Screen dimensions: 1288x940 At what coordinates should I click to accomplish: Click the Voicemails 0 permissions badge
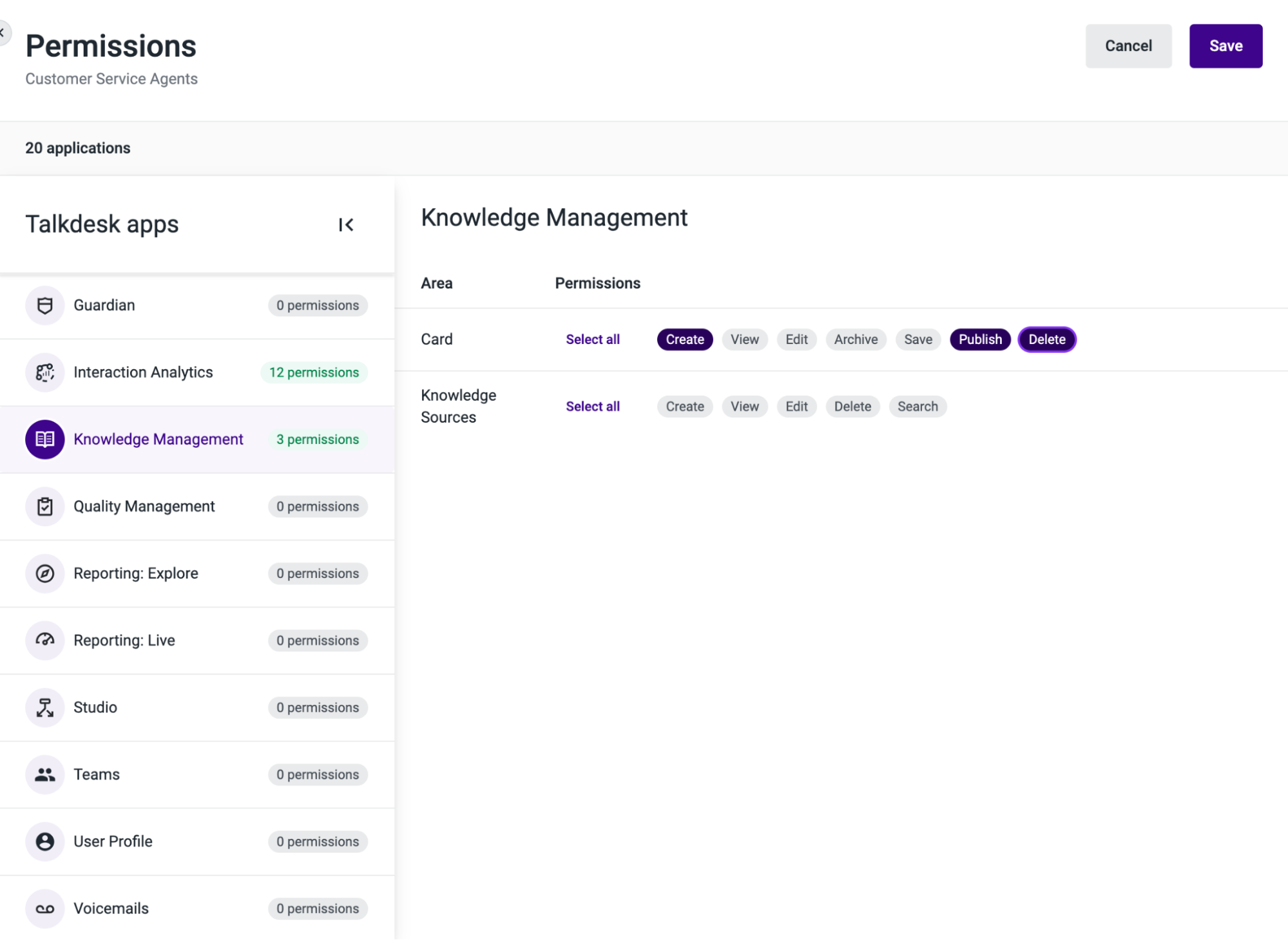pyautogui.click(x=318, y=908)
